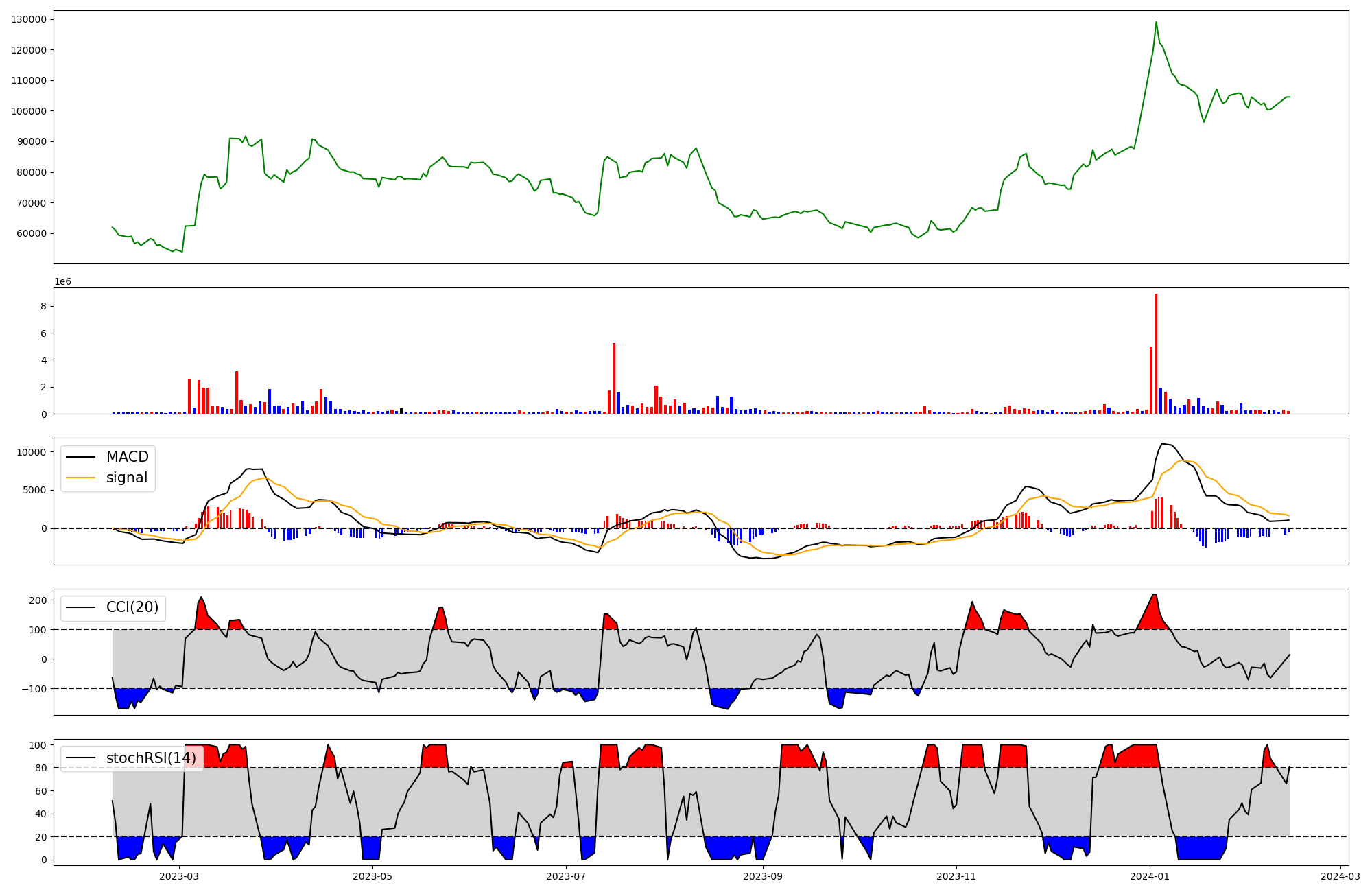Screen dimensions: 1372x892
Task: Click the 2023-07 x-axis date label
Action: coord(566,876)
